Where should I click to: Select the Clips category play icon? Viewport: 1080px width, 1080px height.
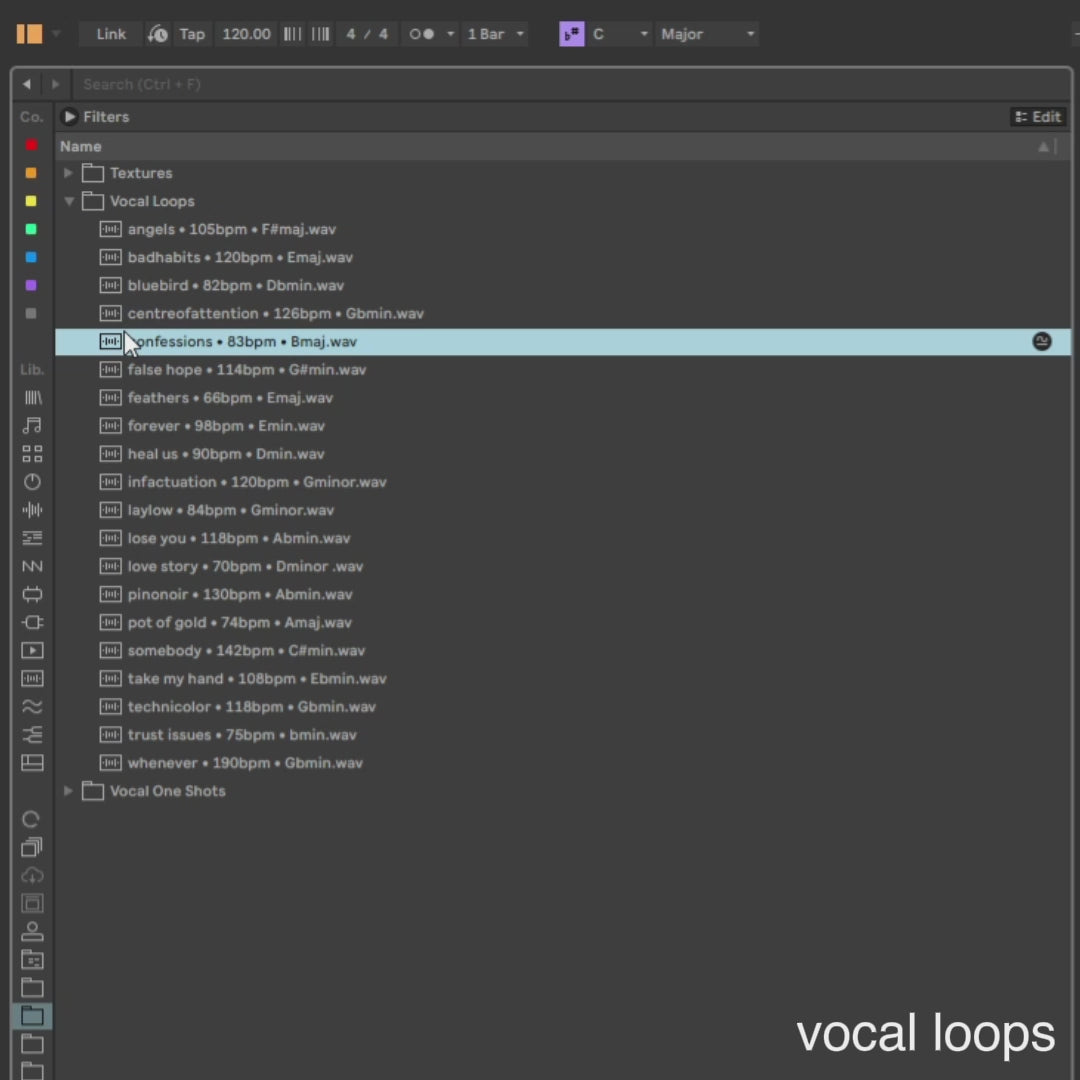[32, 650]
